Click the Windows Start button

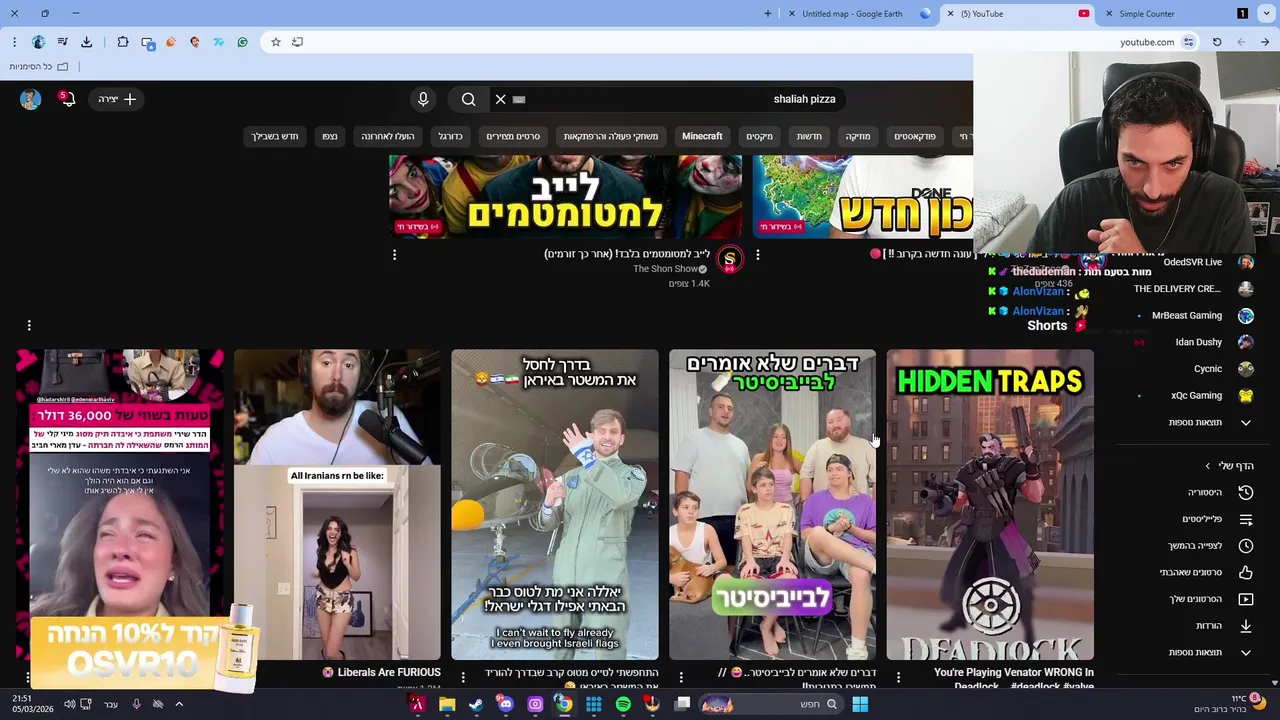860,704
